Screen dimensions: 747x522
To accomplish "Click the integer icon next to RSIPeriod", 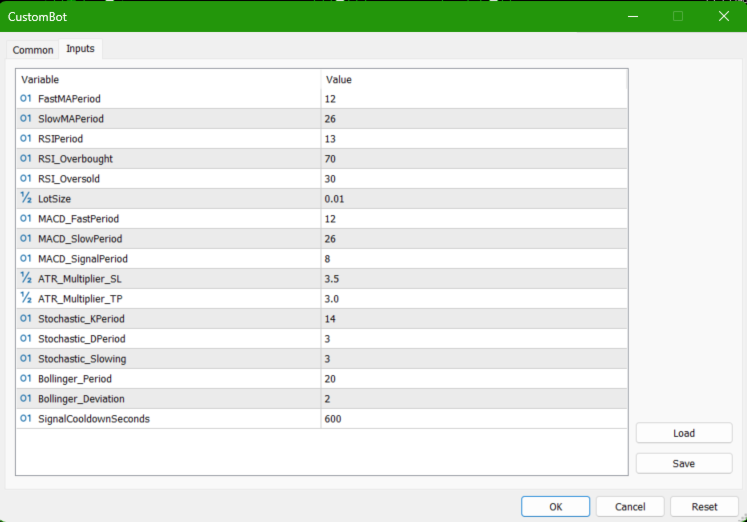I will coord(26,139).
